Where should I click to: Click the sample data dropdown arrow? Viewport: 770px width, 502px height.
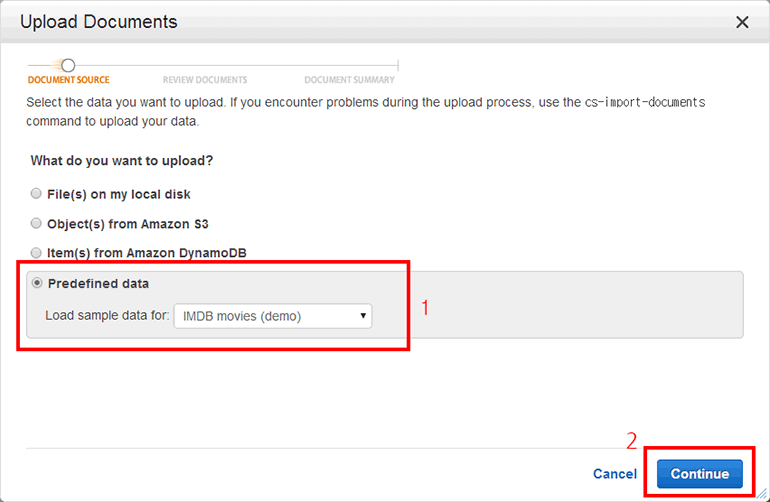(x=364, y=316)
